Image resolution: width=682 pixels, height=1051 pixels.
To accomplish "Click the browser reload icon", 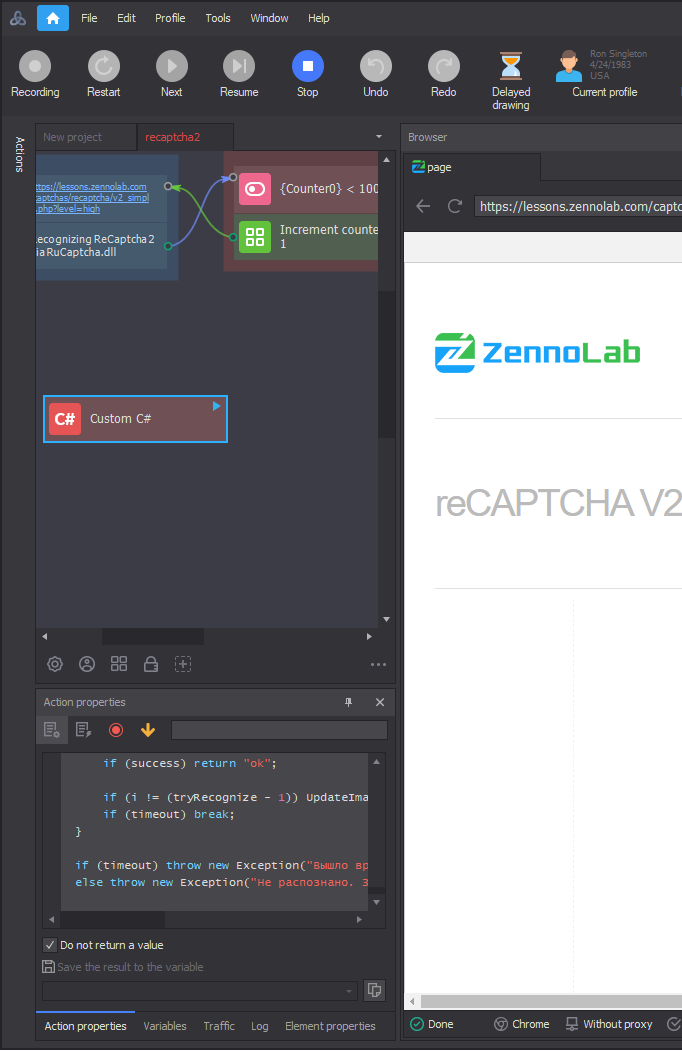I will (455, 206).
